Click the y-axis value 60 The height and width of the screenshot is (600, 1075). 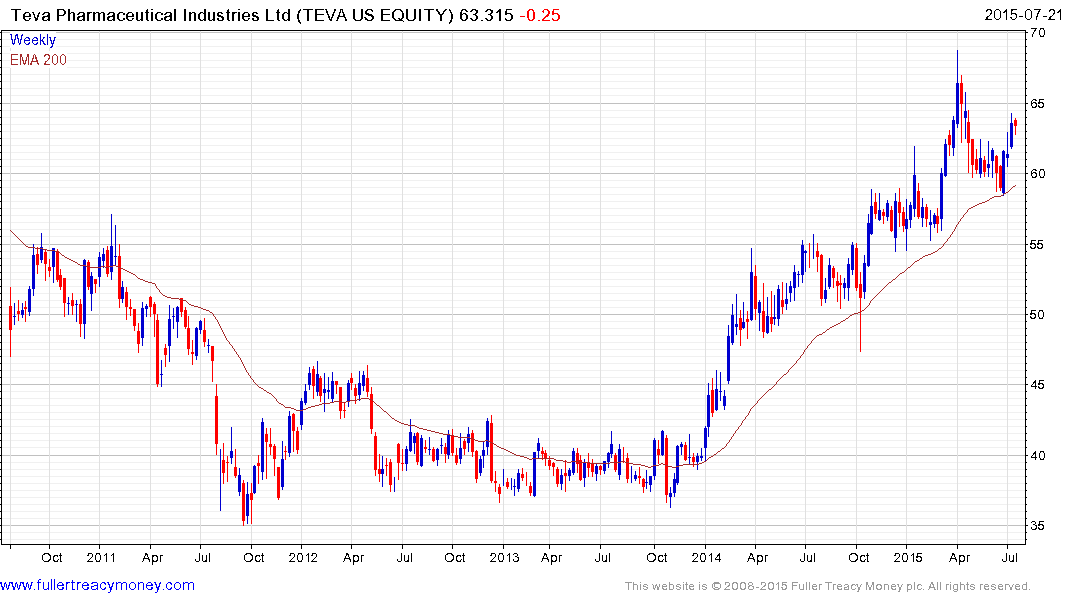click(1038, 173)
